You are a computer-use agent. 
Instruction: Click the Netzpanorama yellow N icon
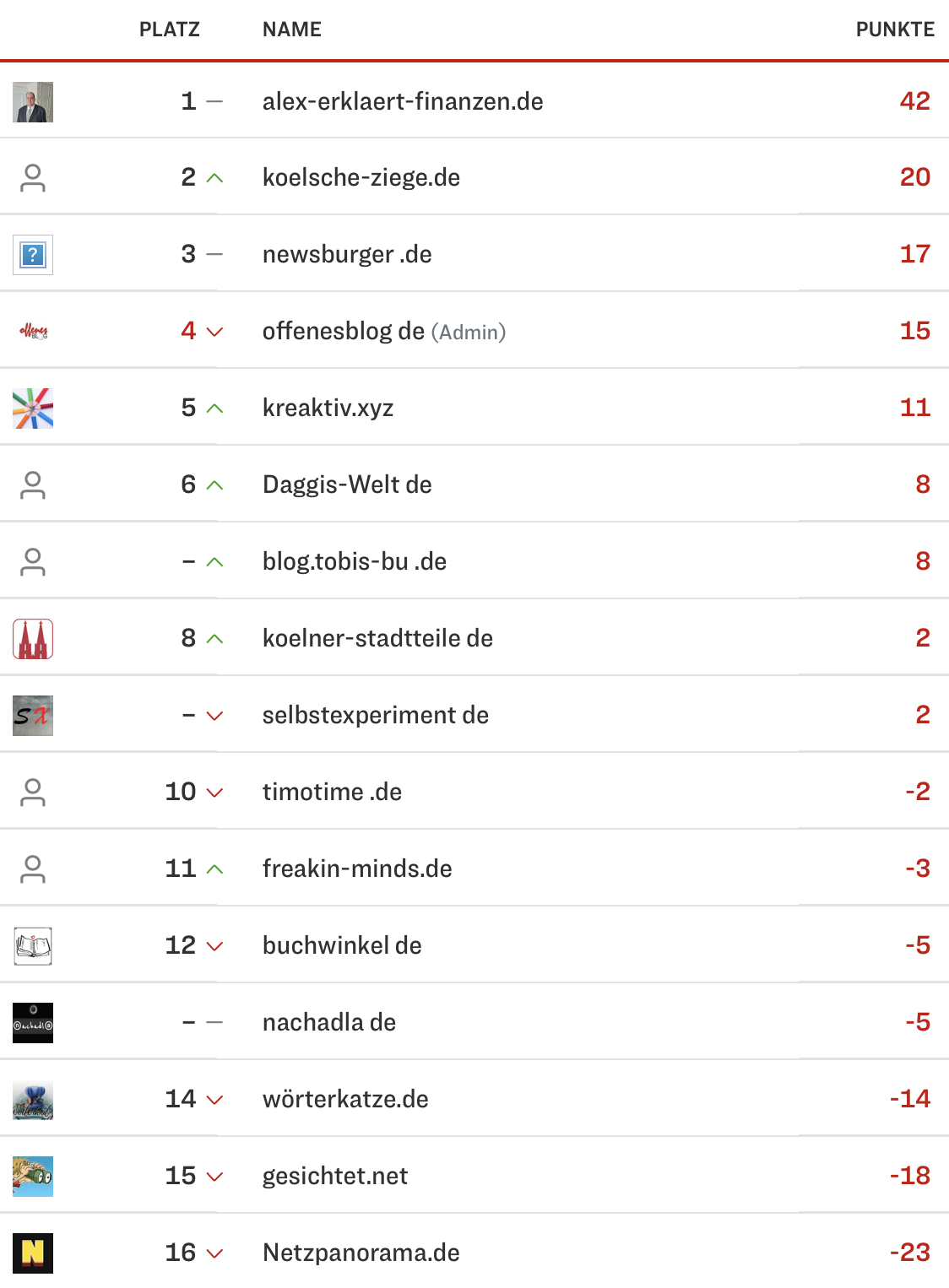33,1253
